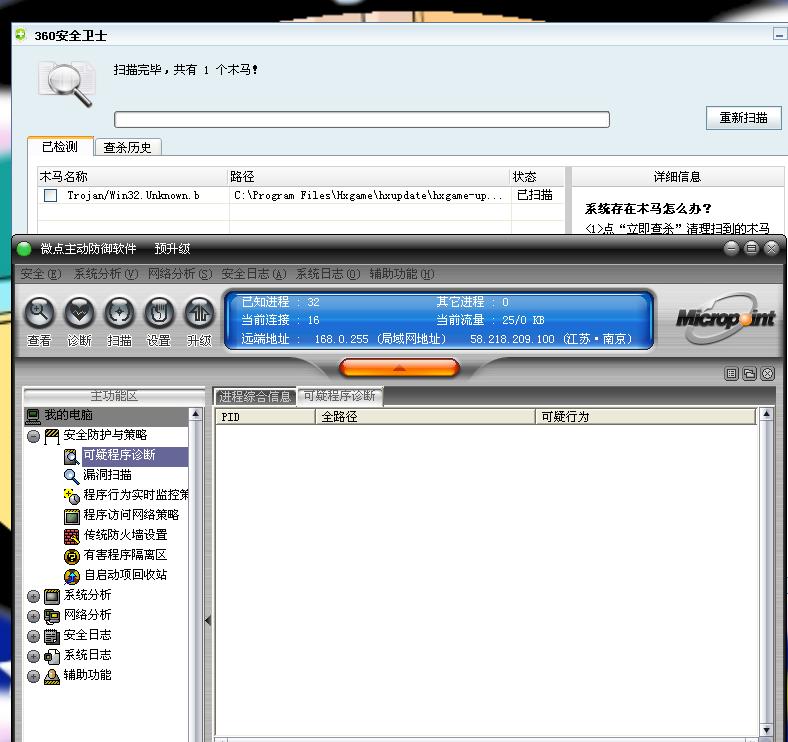788x742 pixels.
Task: Collapse info panel with orange arrow button
Action: click(400, 368)
